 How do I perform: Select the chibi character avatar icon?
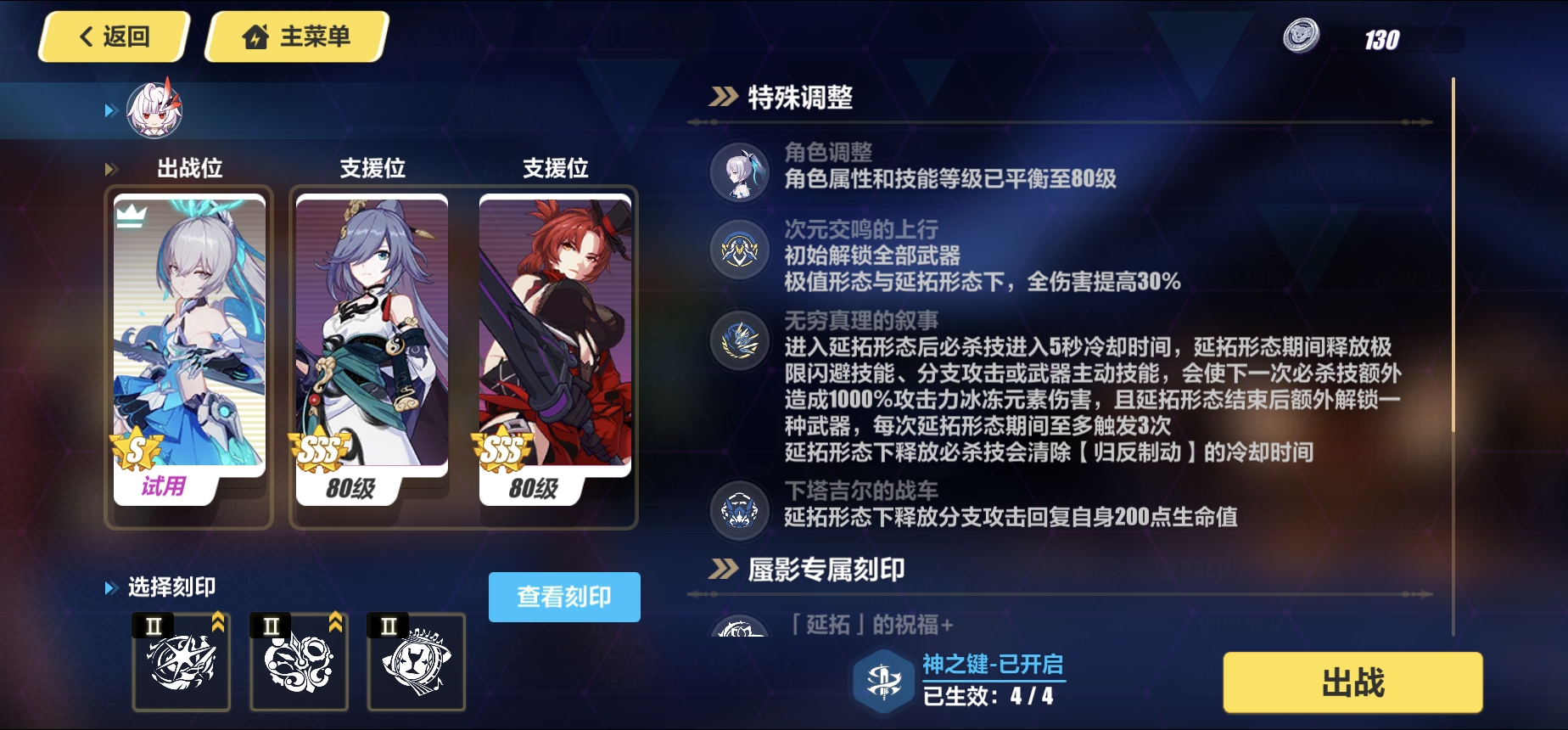click(x=154, y=109)
